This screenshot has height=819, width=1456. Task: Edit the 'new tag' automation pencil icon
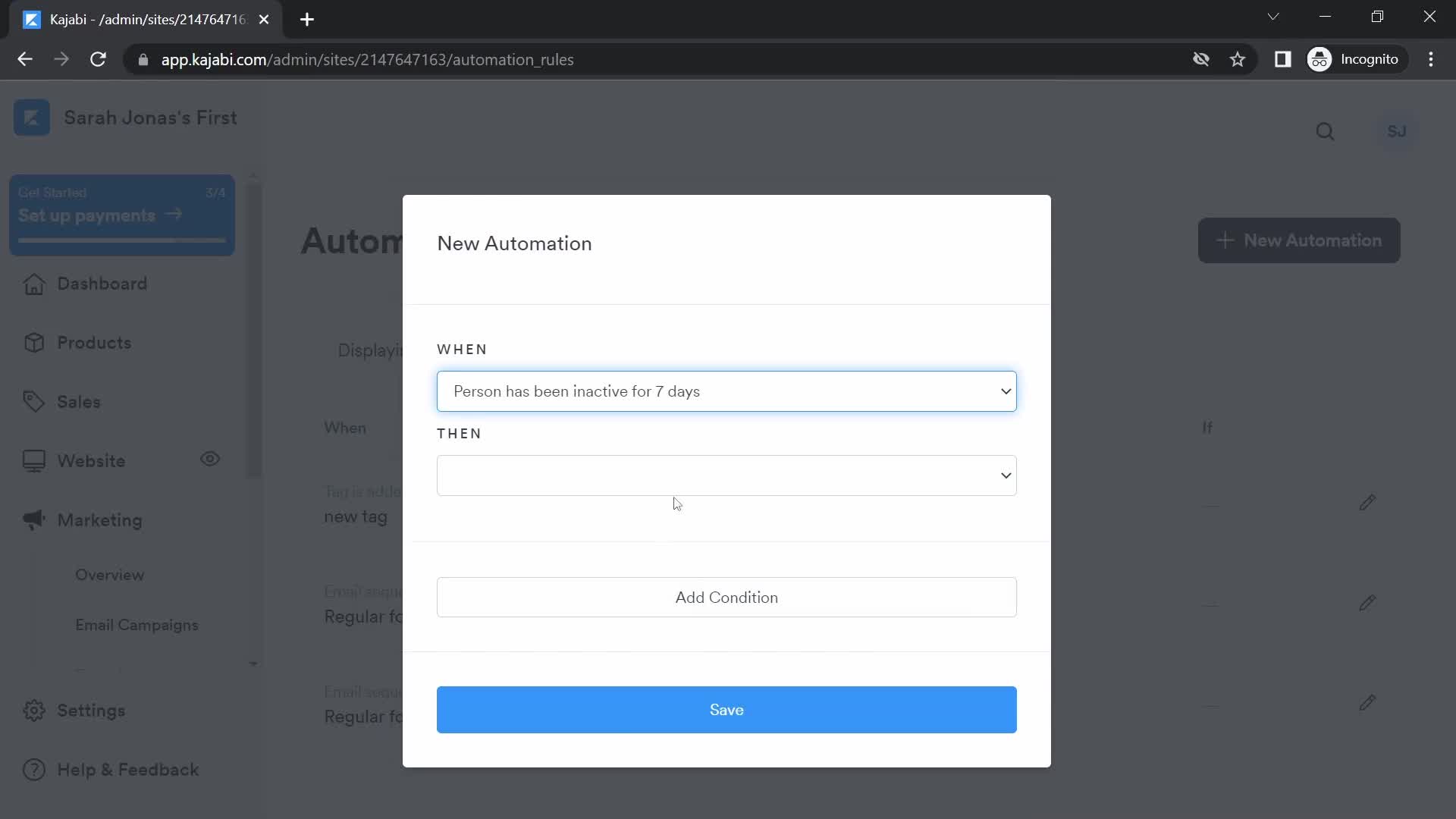click(x=1367, y=503)
